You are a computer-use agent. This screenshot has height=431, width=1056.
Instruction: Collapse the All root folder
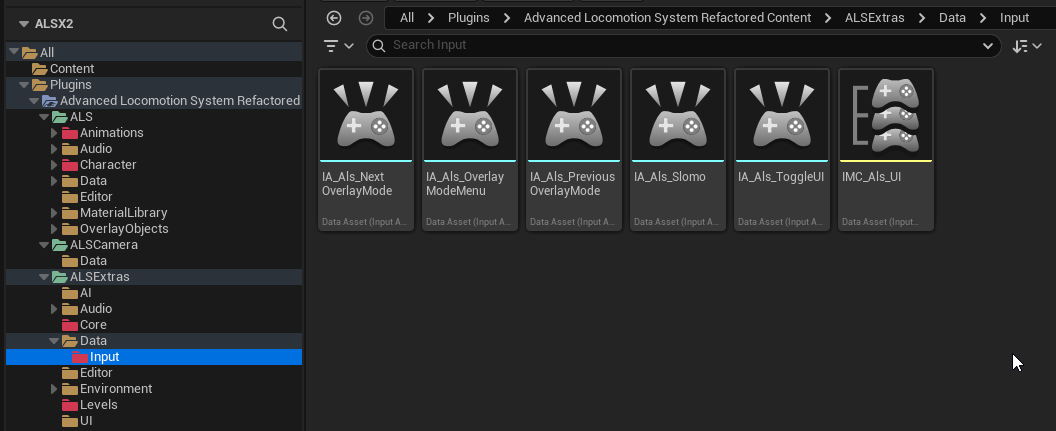14,53
